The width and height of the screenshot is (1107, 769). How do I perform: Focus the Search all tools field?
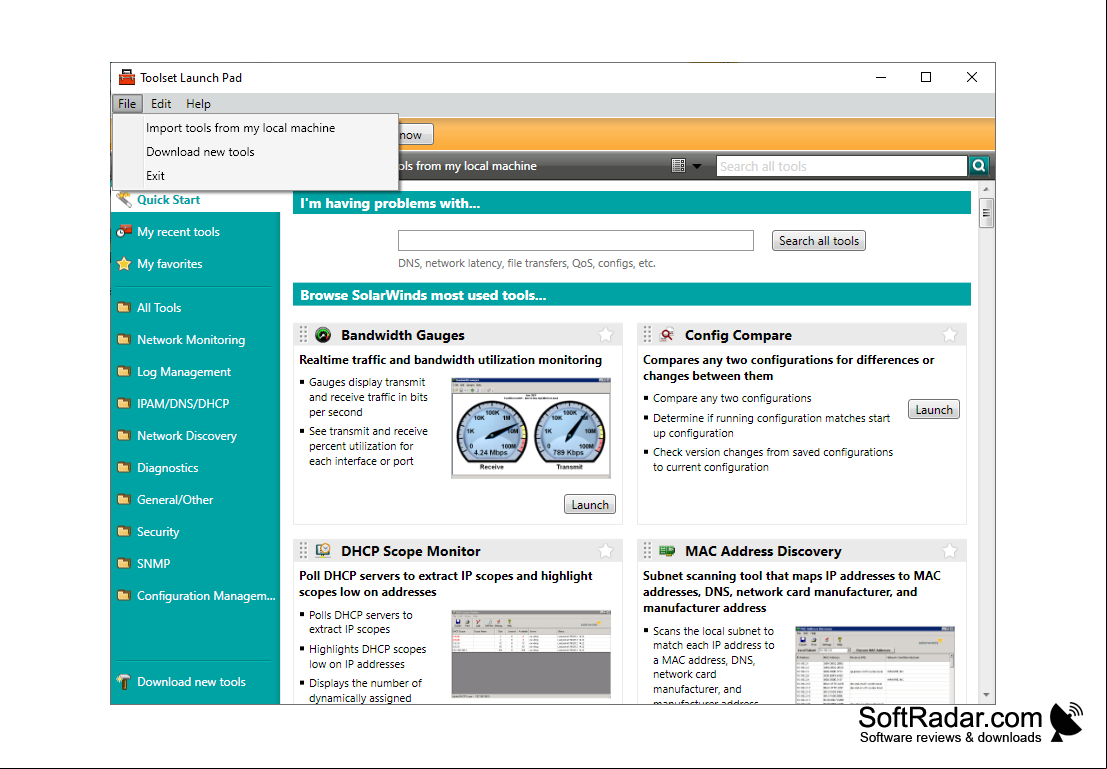pyautogui.click(x=842, y=166)
